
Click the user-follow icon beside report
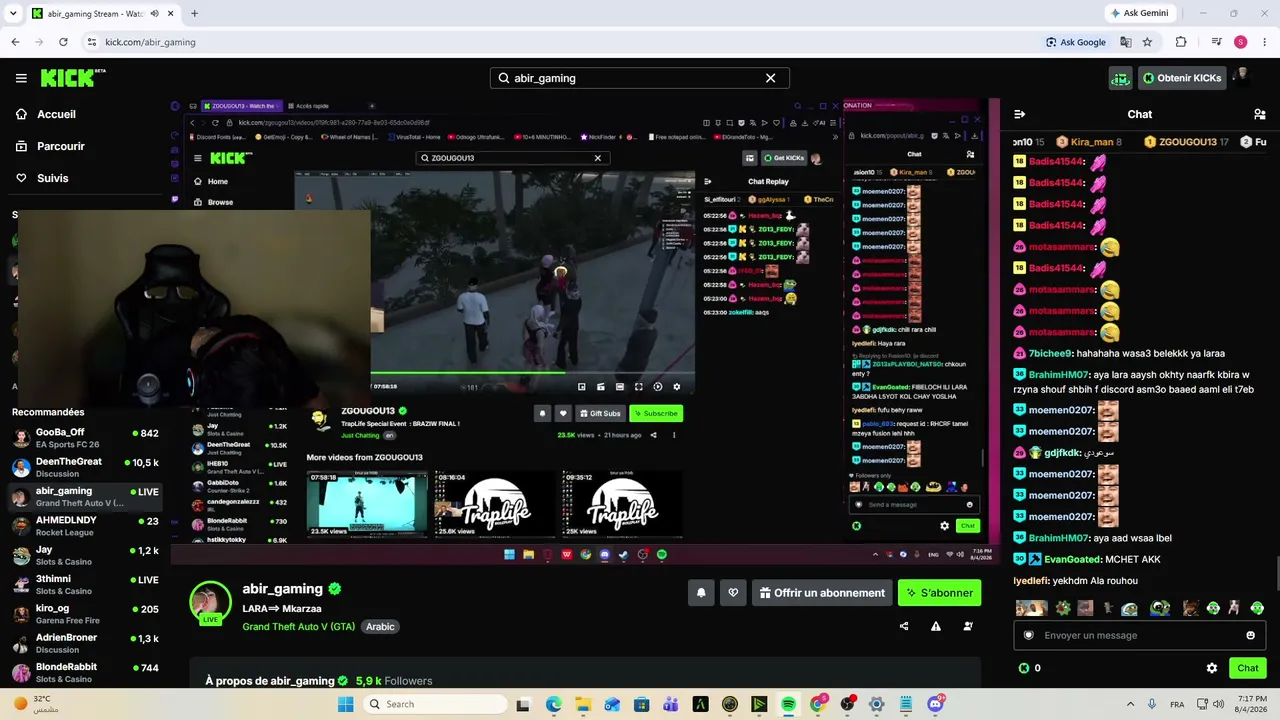click(x=968, y=627)
